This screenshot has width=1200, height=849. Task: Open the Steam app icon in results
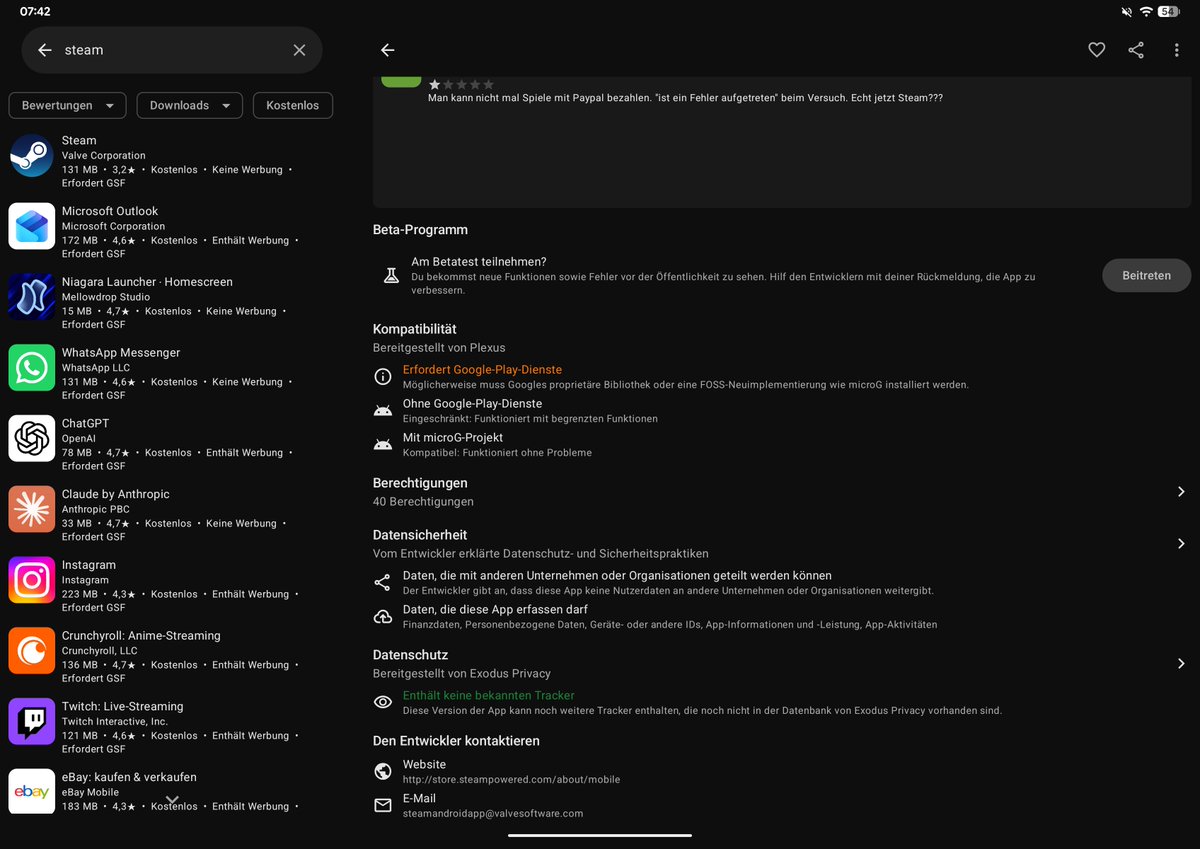tap(32, 156)
